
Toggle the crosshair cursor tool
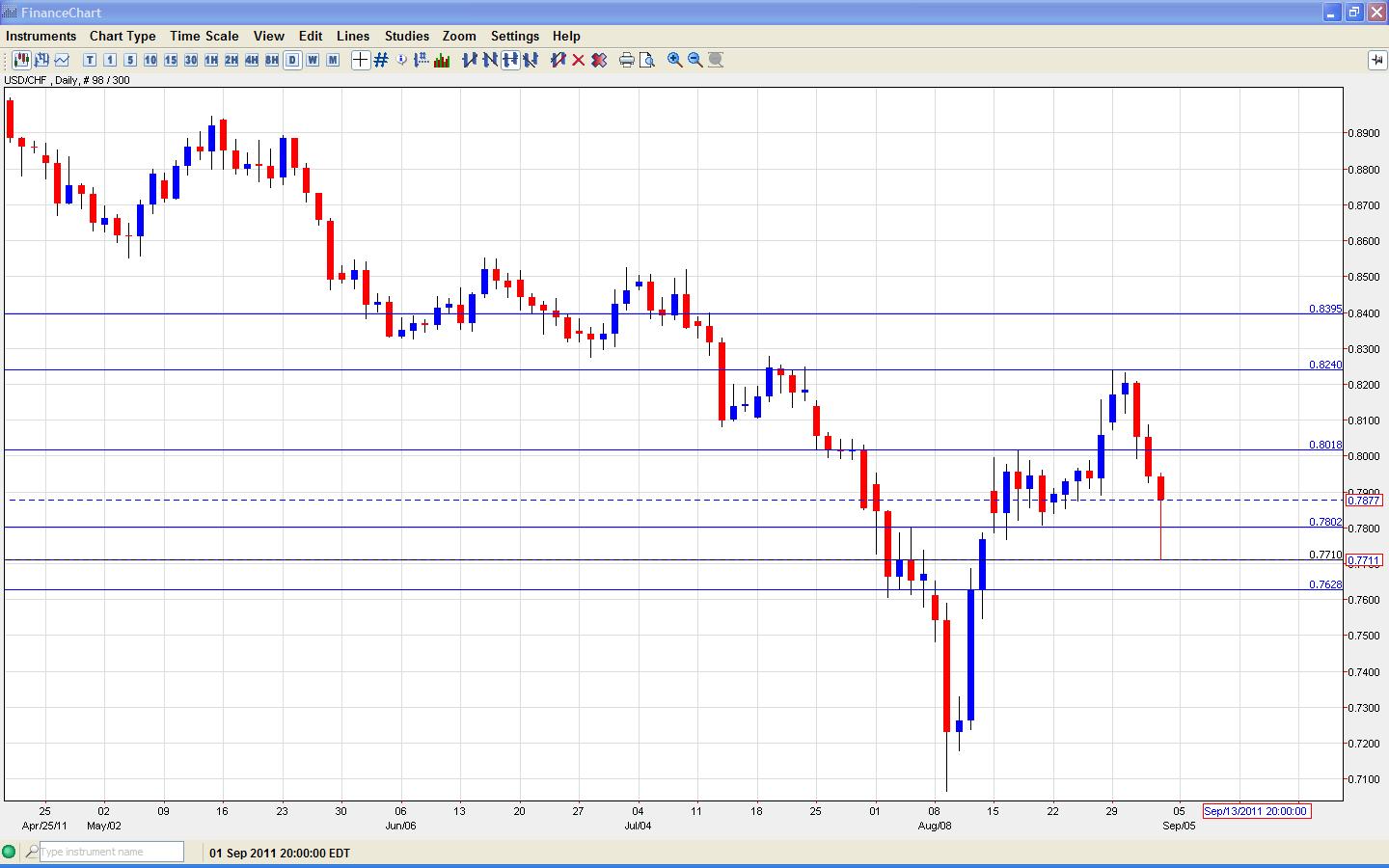(360, 60)
